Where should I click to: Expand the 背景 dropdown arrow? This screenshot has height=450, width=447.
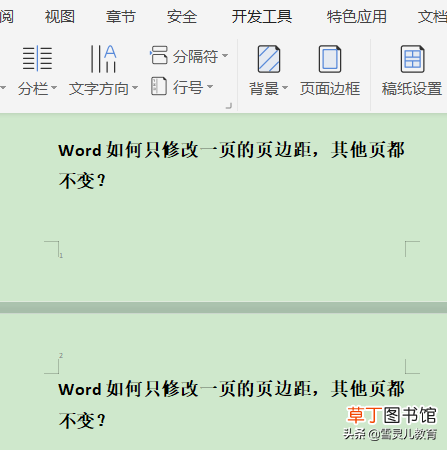[285, 88]
